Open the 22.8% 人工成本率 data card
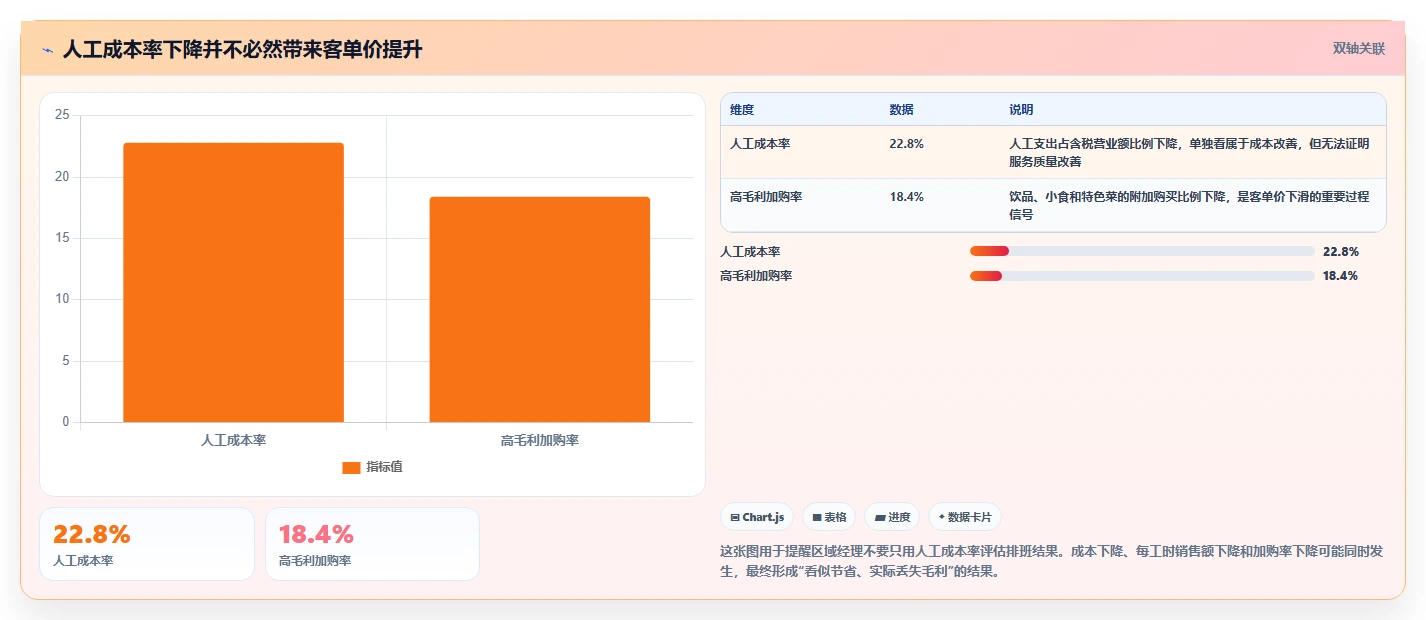The image size is (1426, 620). [x=147, y=544]
